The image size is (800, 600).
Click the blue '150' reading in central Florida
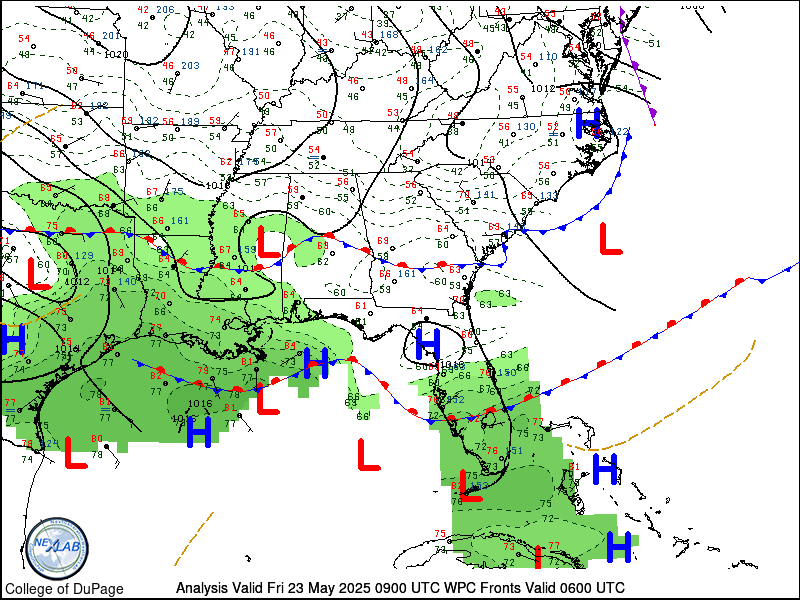[507, 373]
